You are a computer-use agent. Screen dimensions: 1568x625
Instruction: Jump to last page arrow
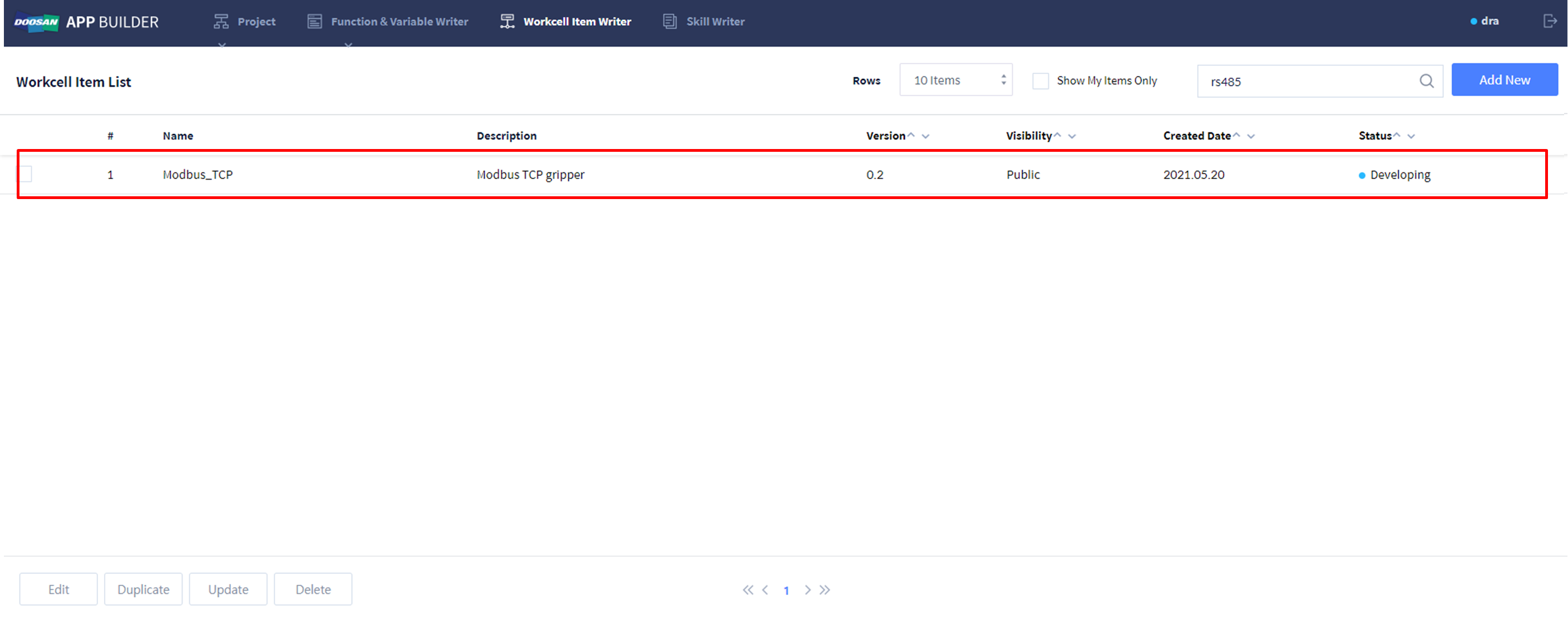point(825,590)
